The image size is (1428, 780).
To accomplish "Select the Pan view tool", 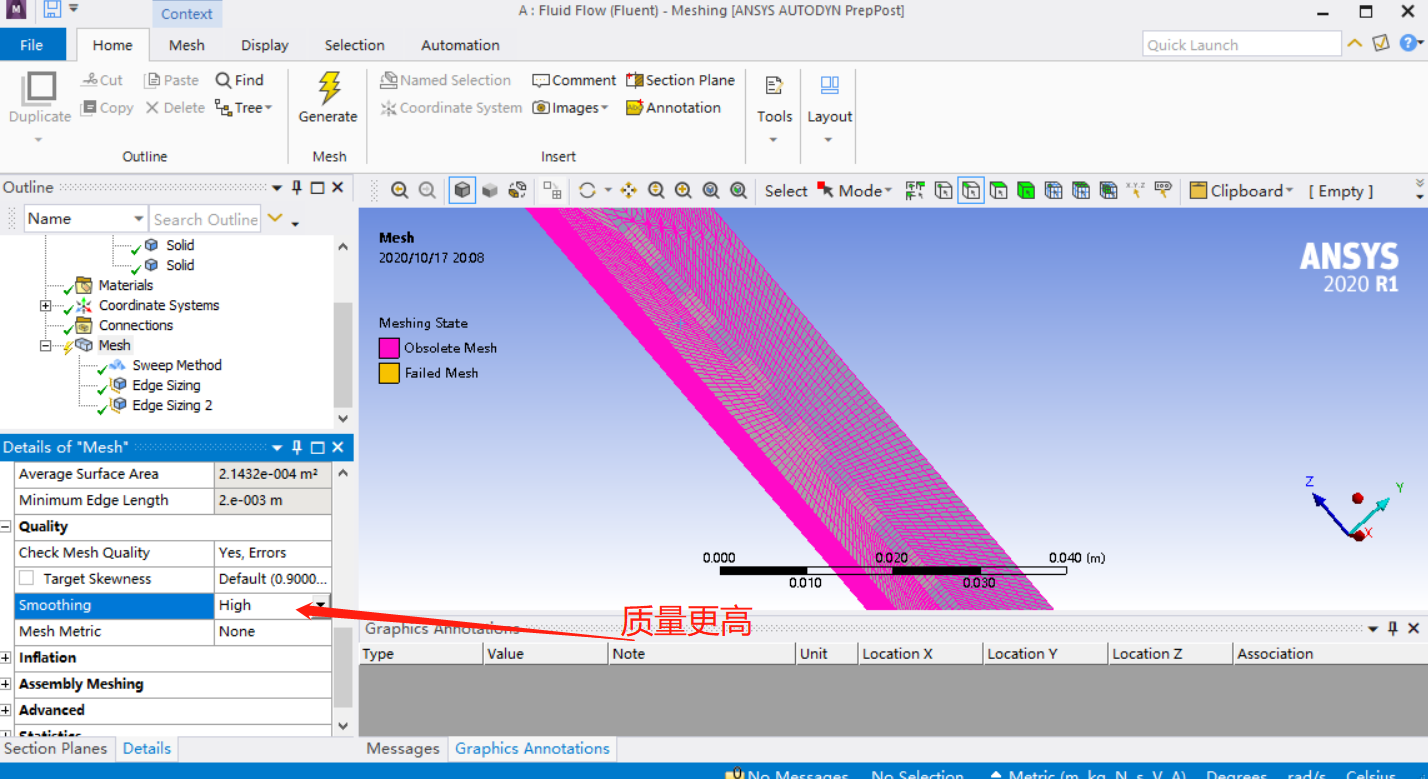I will pos(629,191).
